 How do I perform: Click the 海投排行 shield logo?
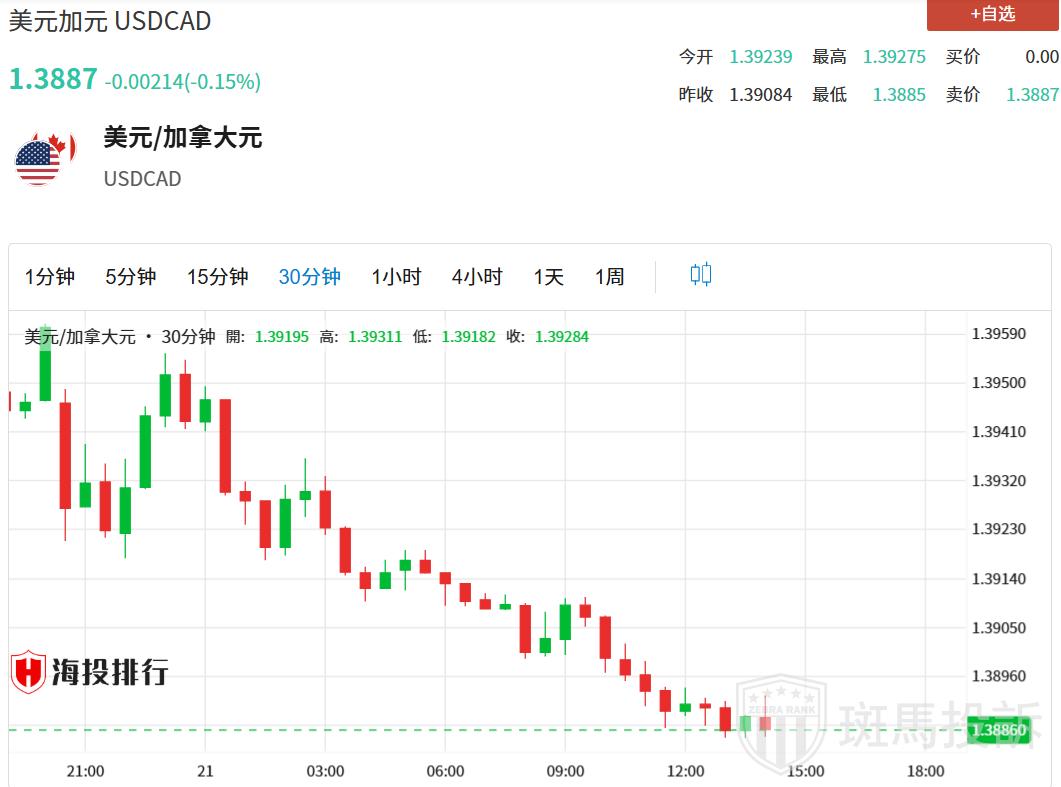click(x=28, y=672)
